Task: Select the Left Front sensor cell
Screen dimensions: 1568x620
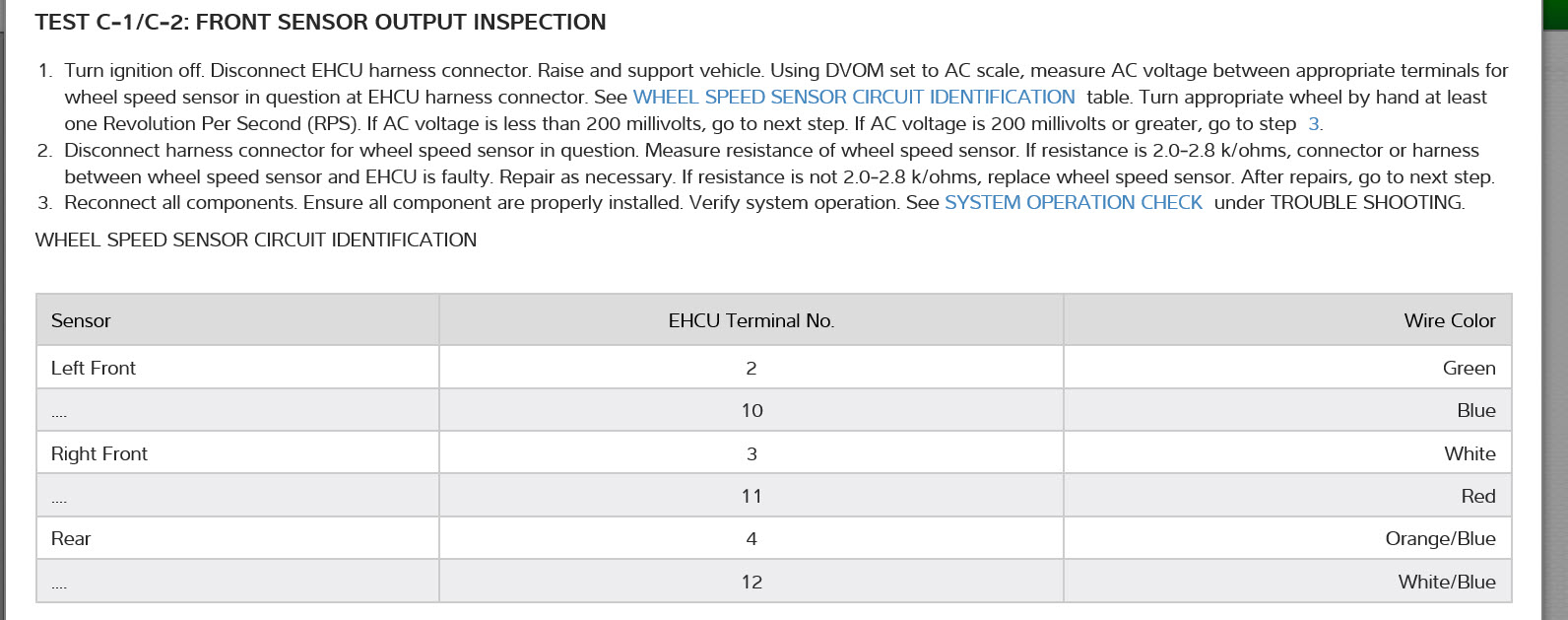Action: pos(94,368)
